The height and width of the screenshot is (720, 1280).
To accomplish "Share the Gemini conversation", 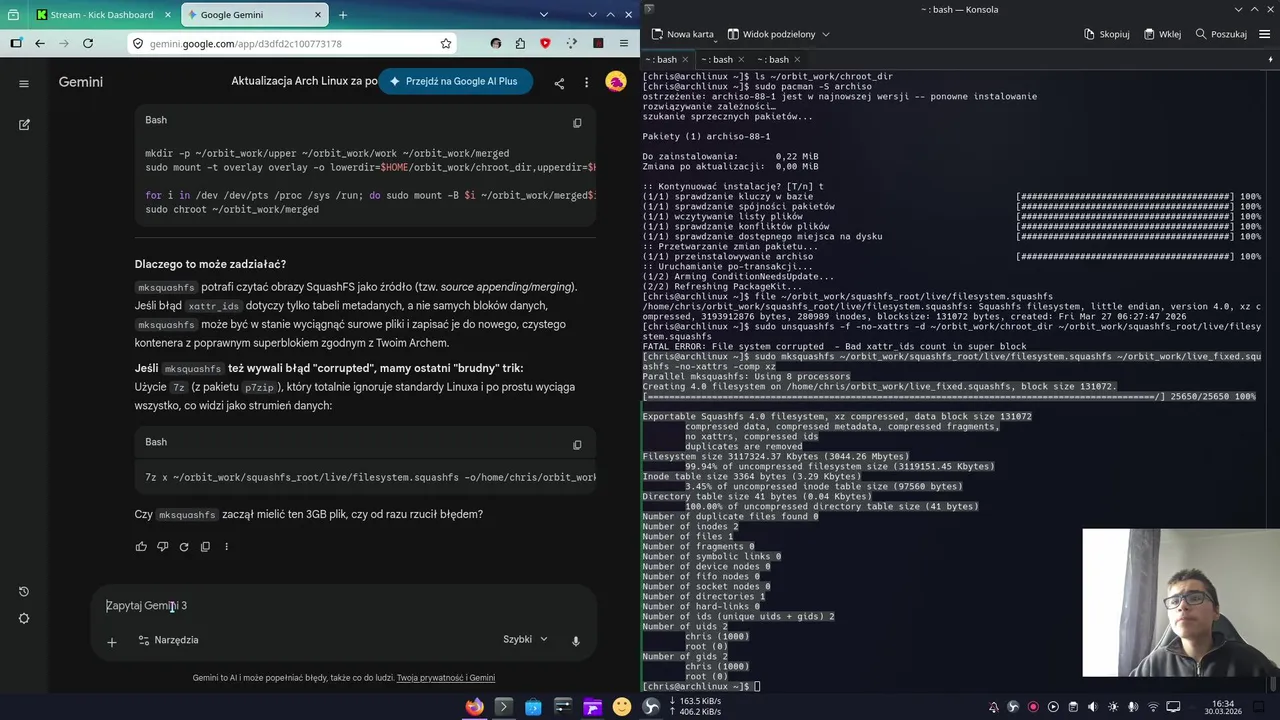I will 559,83.
